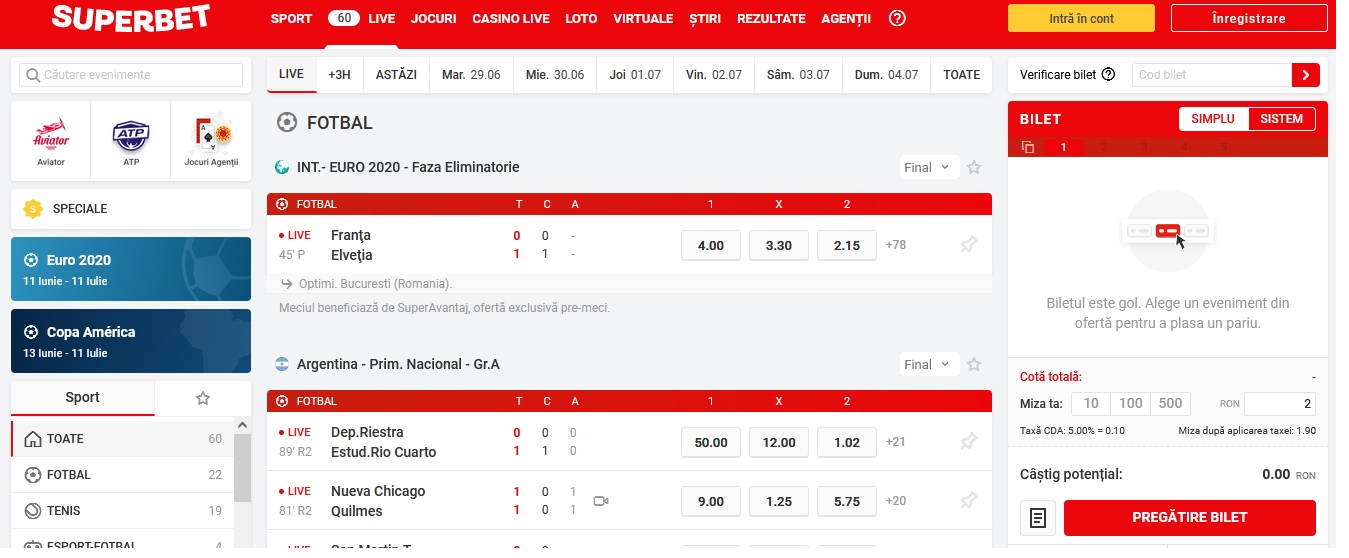Viewport: 1349px width, 558px height.
Task: Favorite the EURO 2020 Faza Eliminatorie league star
Action: pyautogui.click(x=974, y=168)
